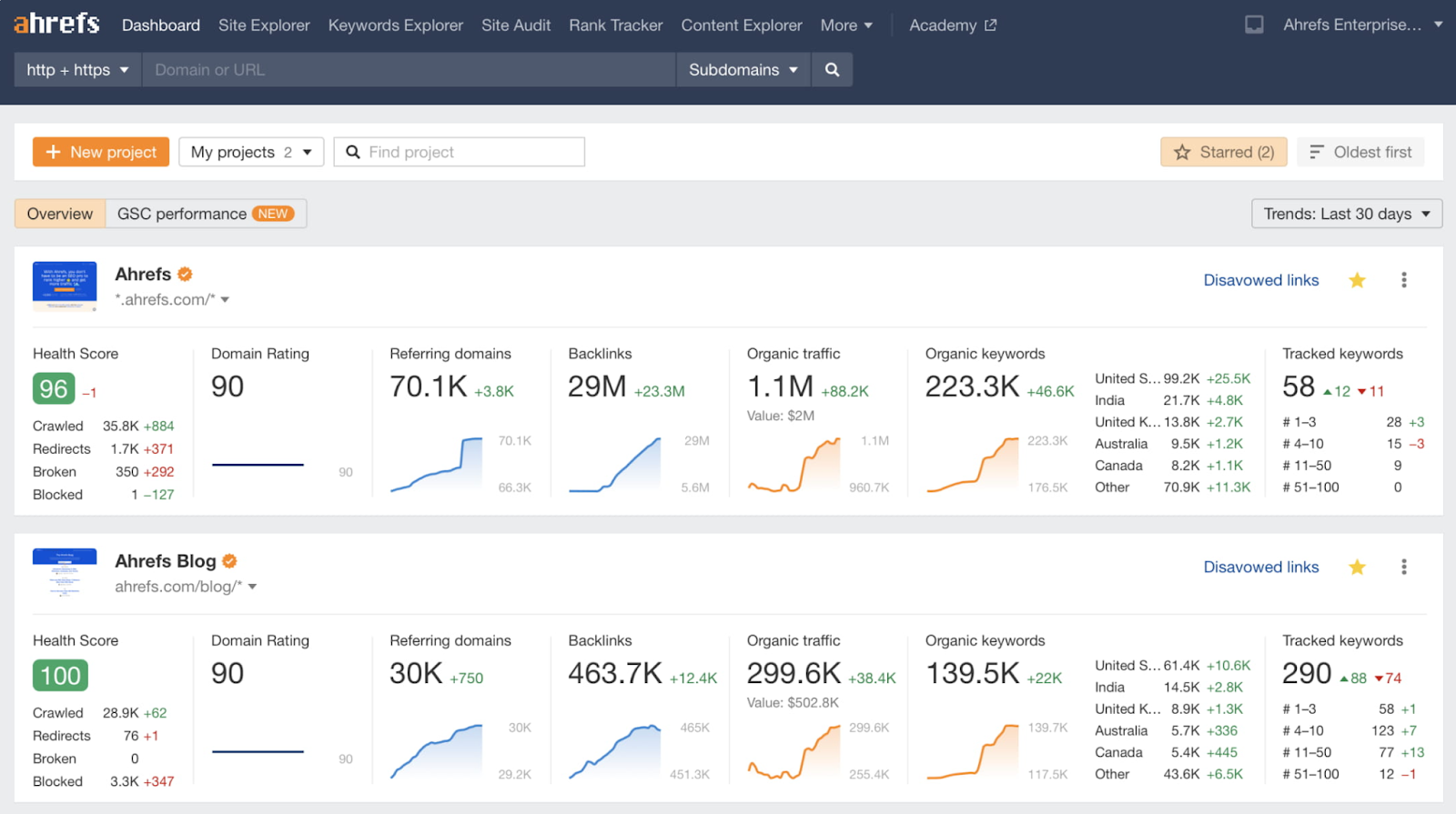Click the Ahrefs logo in the header

pos(56,25)
